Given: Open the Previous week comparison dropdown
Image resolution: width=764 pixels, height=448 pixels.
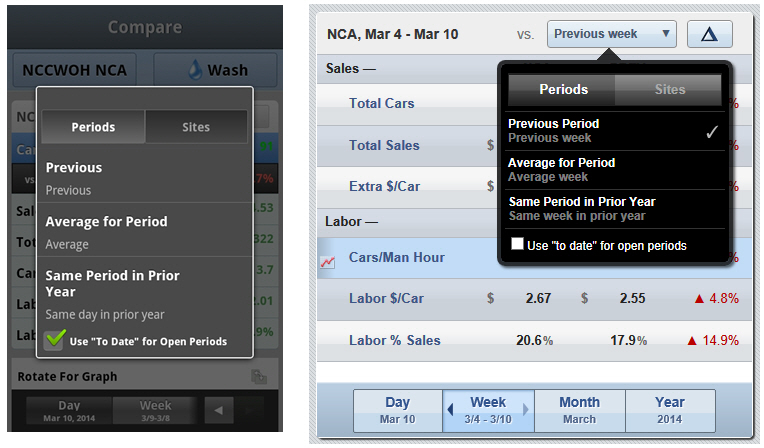Looking at the screenshot, I should [611, 34].
